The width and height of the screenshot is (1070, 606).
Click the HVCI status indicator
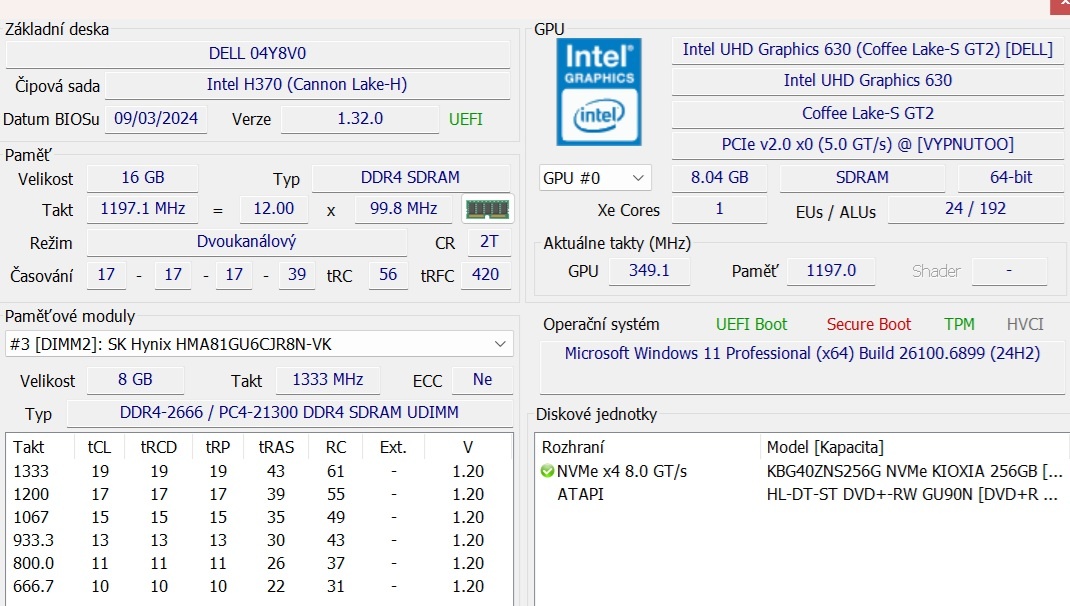(x=1023, y=324)
